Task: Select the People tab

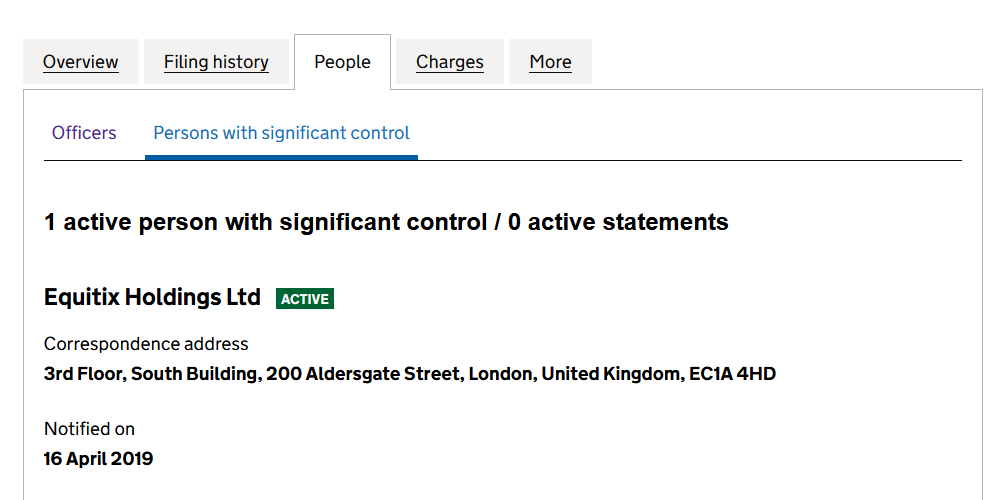Action: point(342,62)
